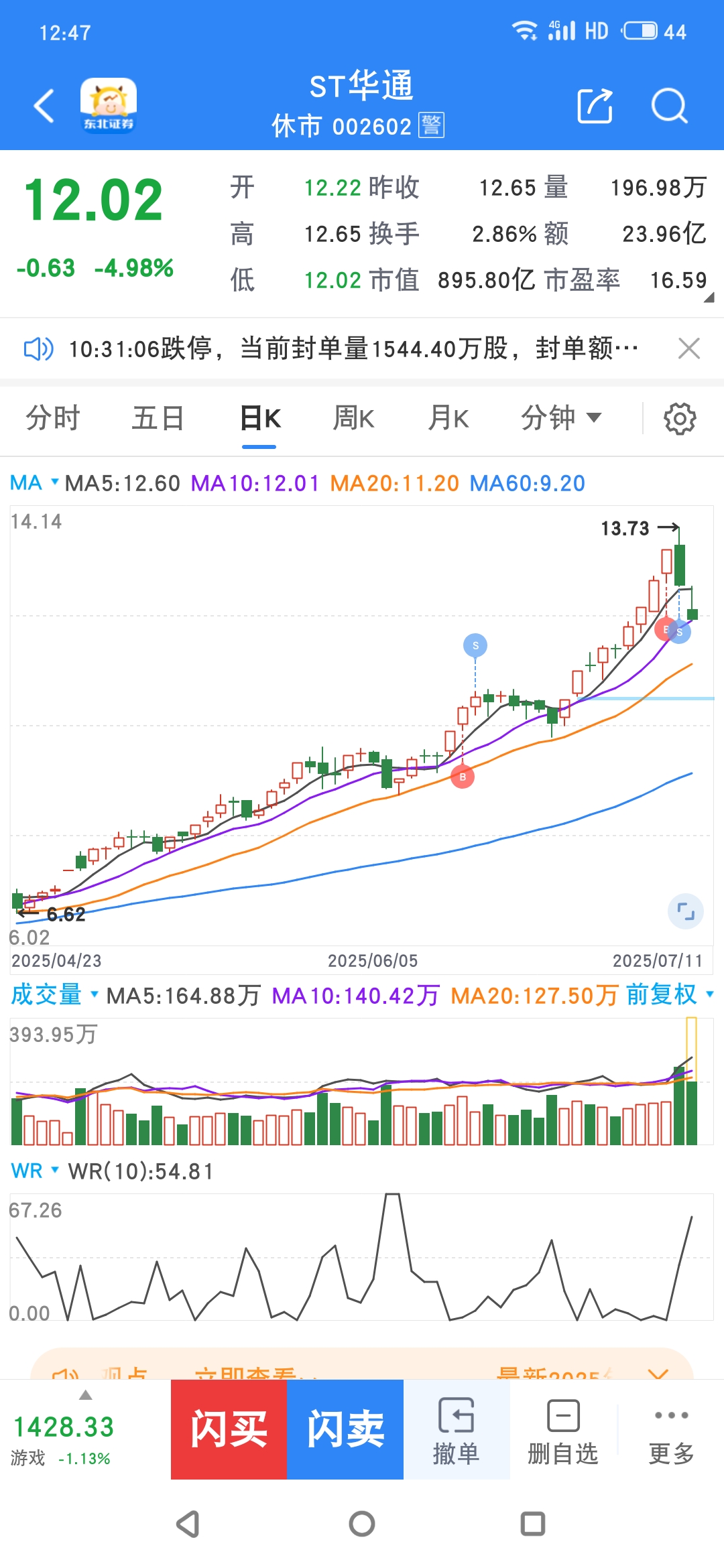Tap the 闪卖 quick sell button
The width and height of the screenshot is (724, 1568).
click(345, 1429)
